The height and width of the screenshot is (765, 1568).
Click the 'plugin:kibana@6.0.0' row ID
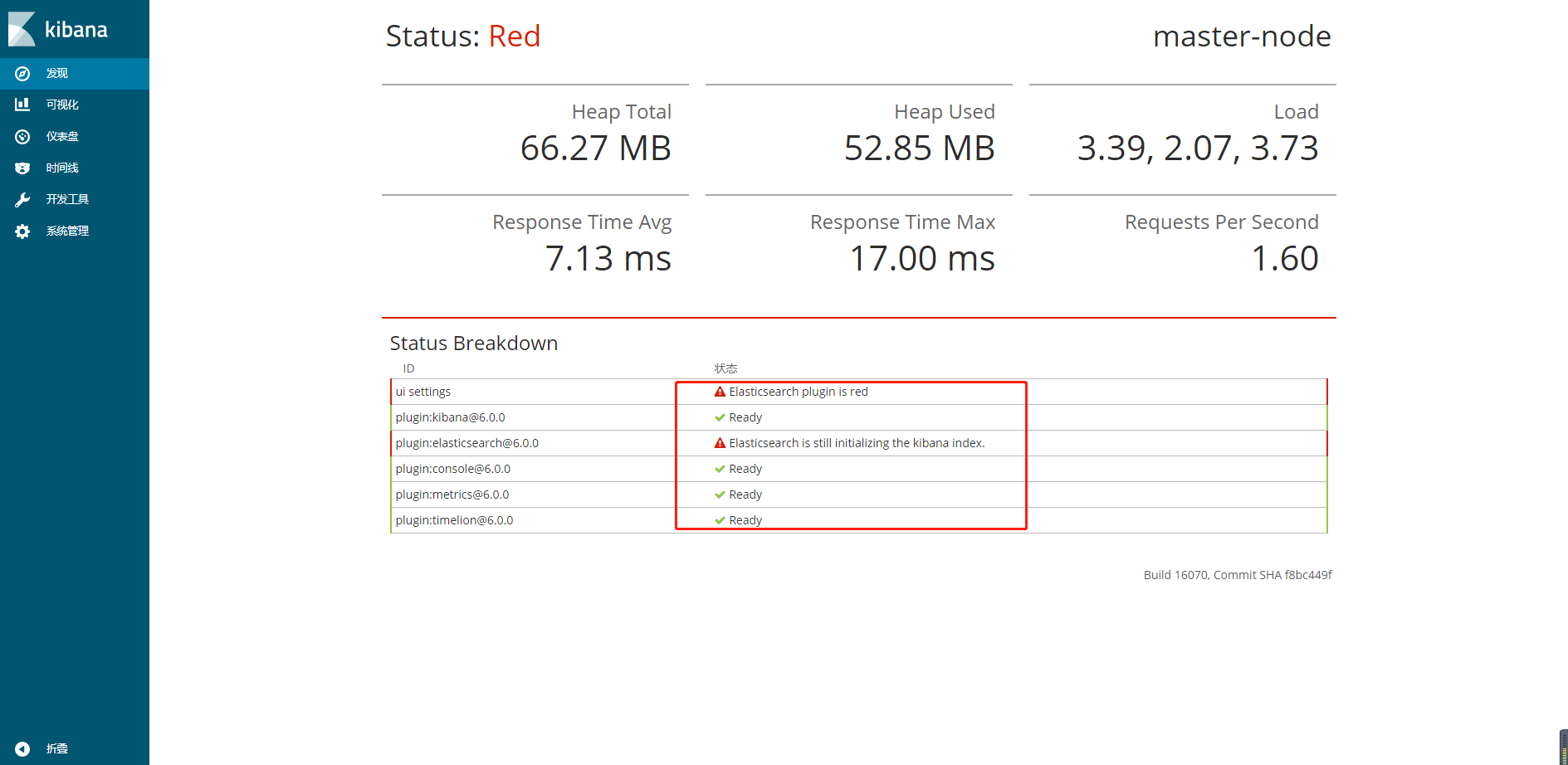[x=450, y=417]
